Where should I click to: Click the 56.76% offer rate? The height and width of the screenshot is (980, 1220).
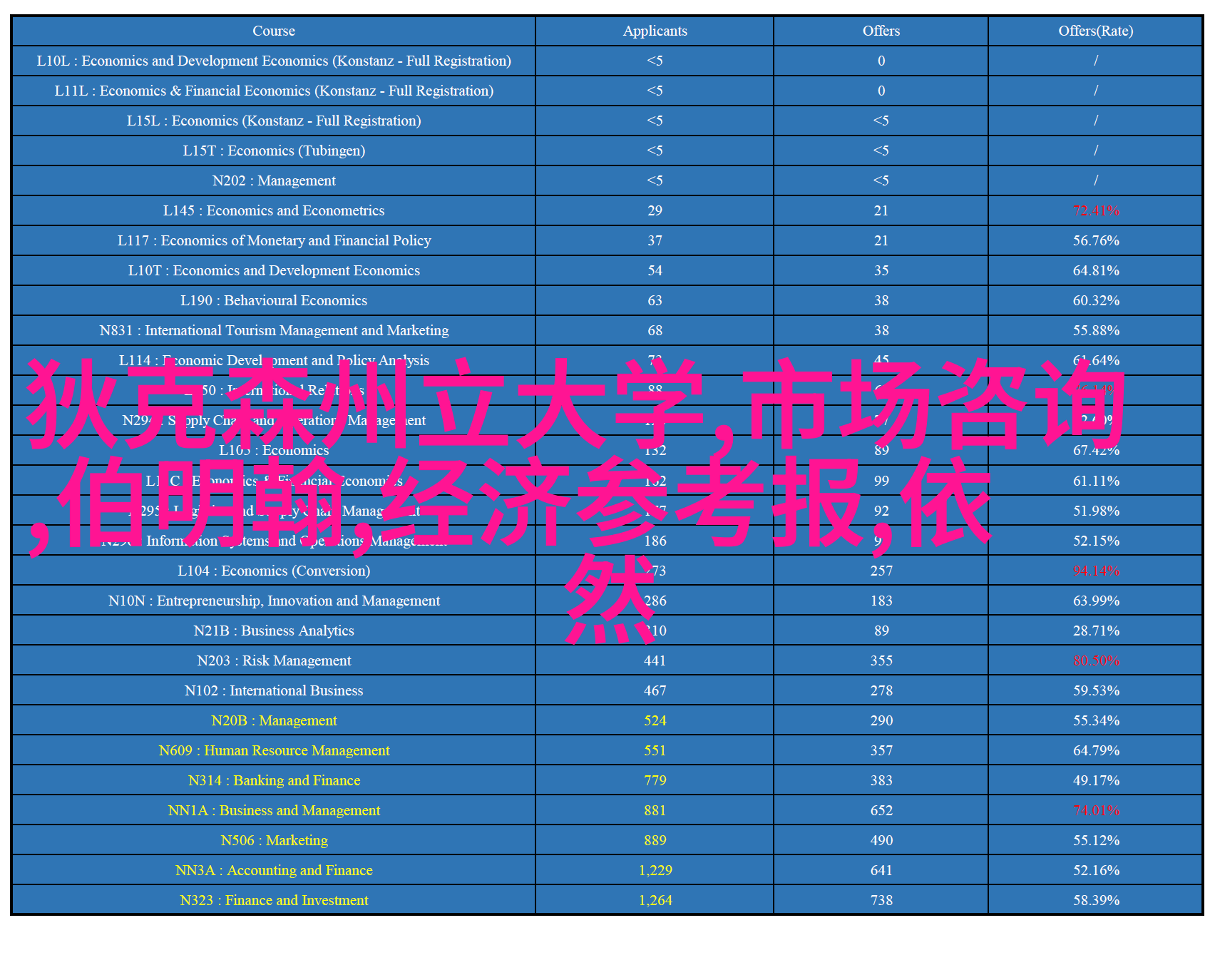(1096, 240)
